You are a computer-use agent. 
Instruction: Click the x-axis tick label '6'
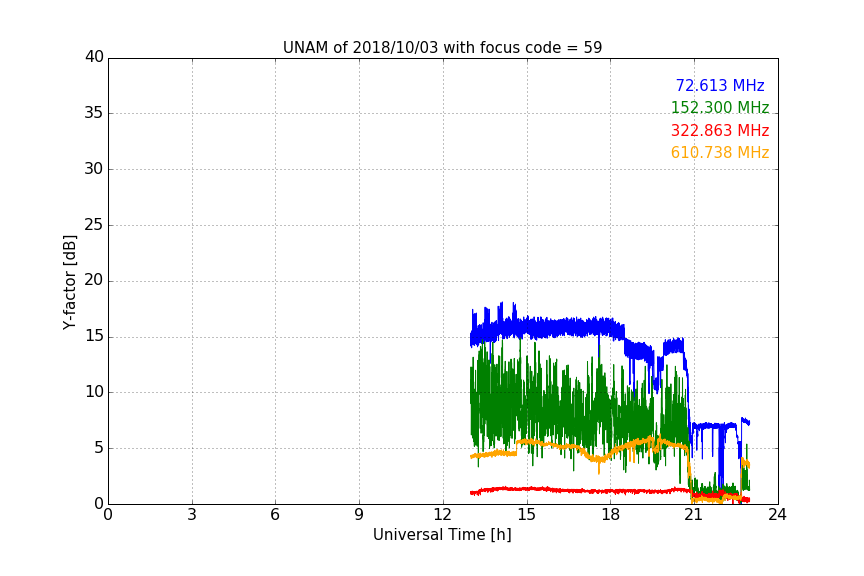[276, 515]
